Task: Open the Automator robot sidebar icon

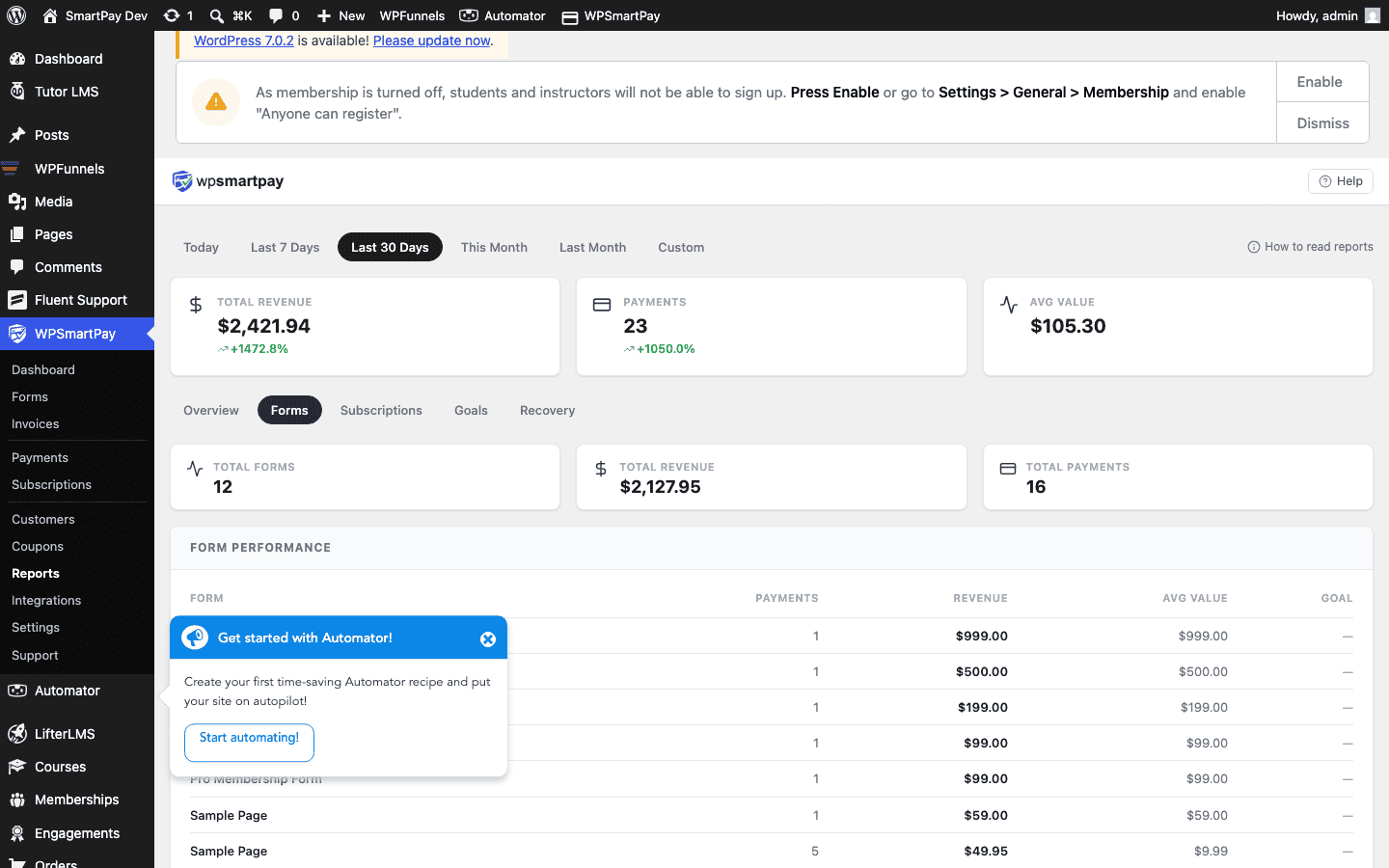Action: (16, 691)
